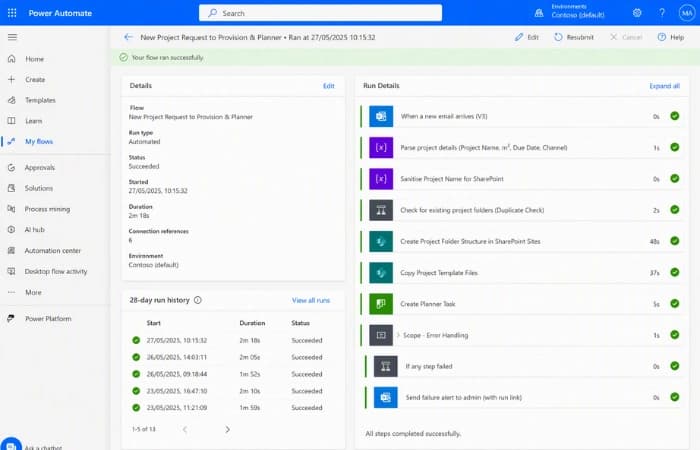Click the Power Automate title

pos(60,13)
